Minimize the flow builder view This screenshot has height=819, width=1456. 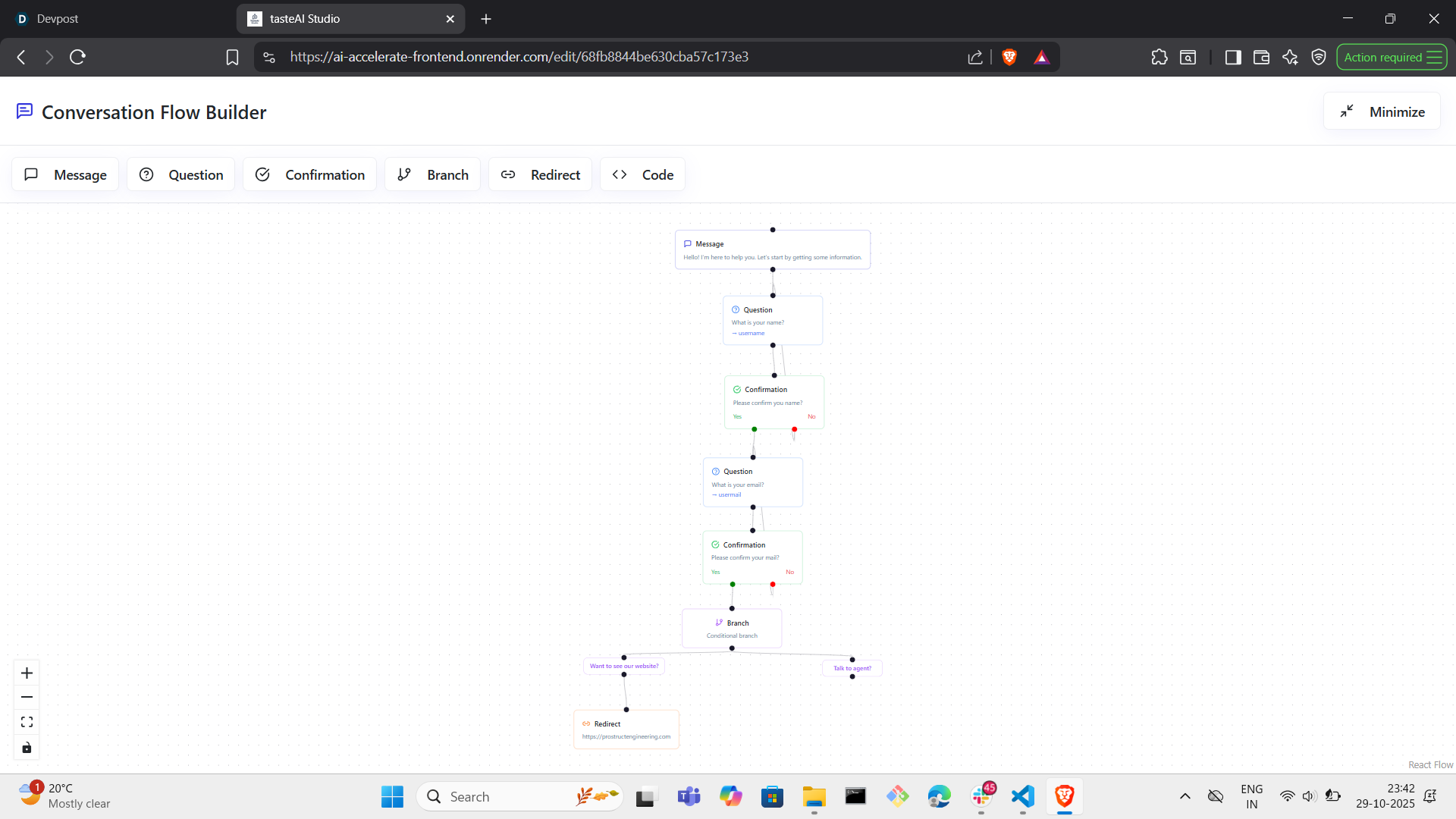[x=1382, y=111]
